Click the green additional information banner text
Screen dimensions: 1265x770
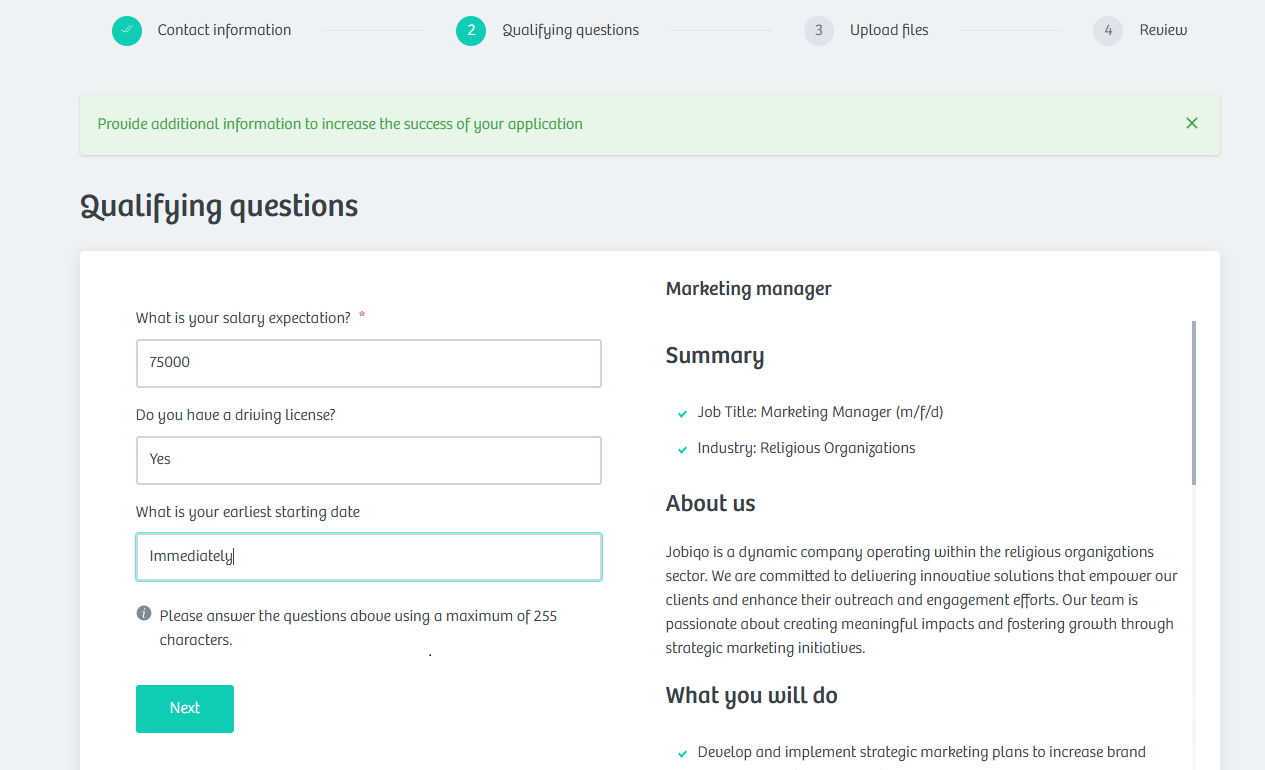pos(340,124)
